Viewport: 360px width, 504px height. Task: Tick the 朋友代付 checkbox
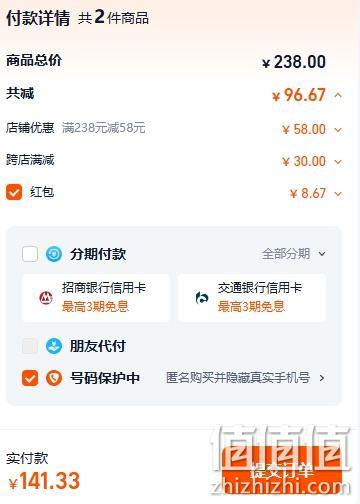pyautogui.click(x=30, y=346)
